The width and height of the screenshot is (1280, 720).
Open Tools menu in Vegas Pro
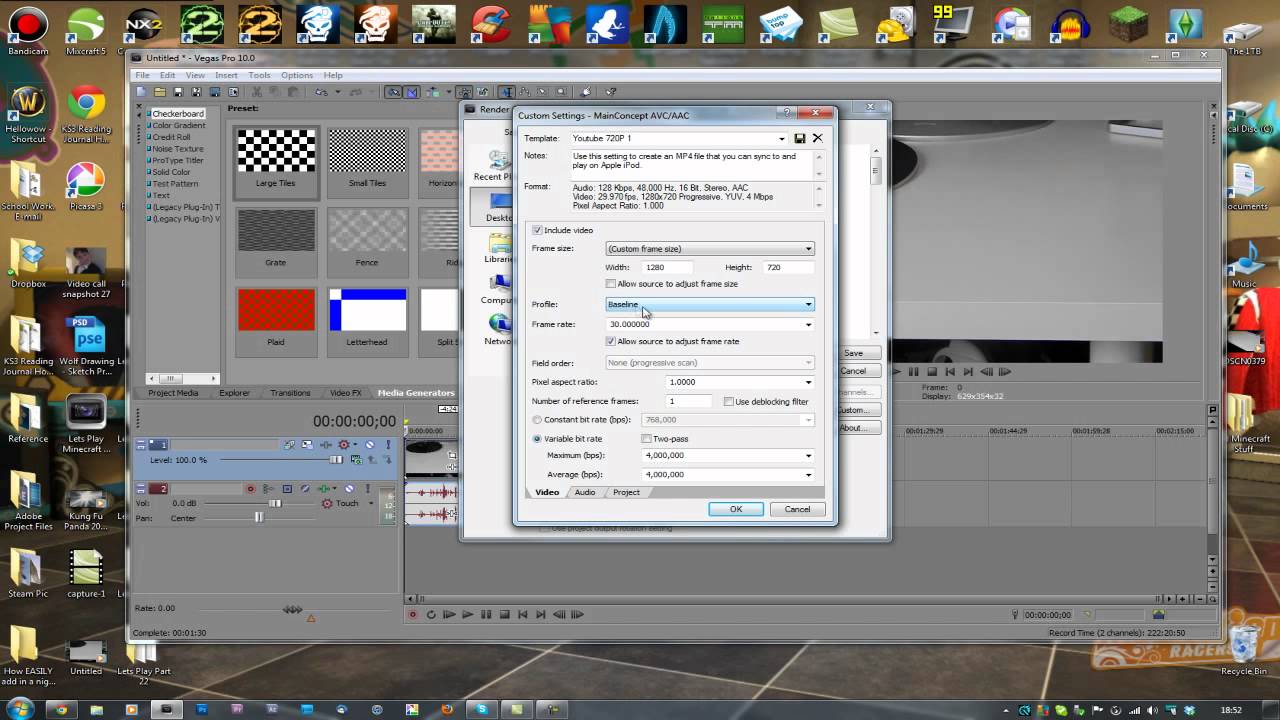[259, 75]
